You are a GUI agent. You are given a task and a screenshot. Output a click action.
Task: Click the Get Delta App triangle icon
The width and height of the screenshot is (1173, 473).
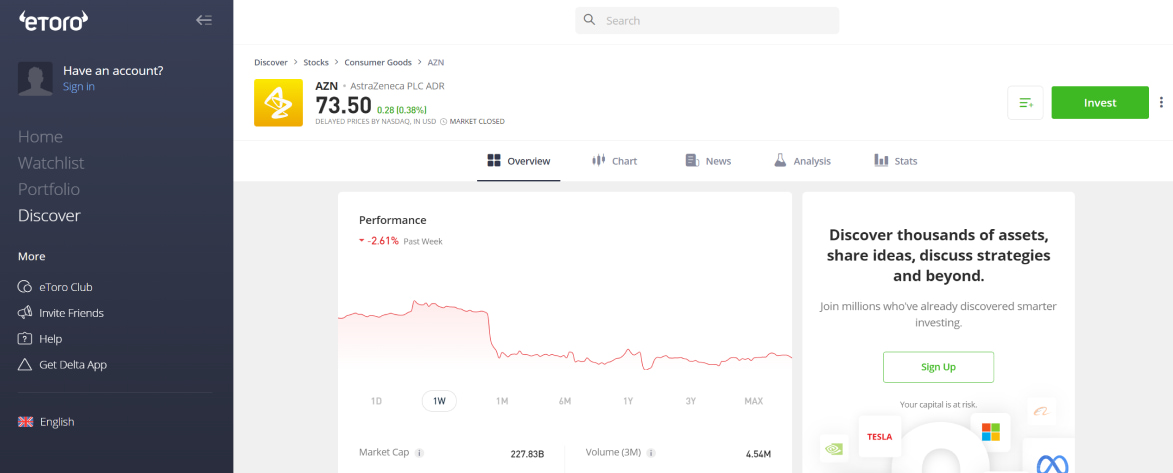tap(25, 364)
